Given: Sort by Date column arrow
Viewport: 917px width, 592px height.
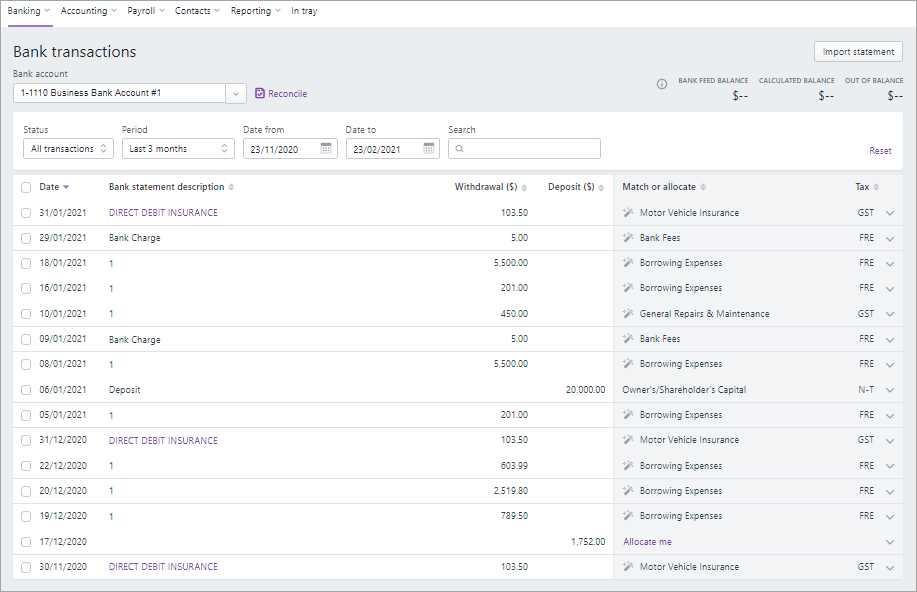Looking at the screenshot, I should [66, 187].
